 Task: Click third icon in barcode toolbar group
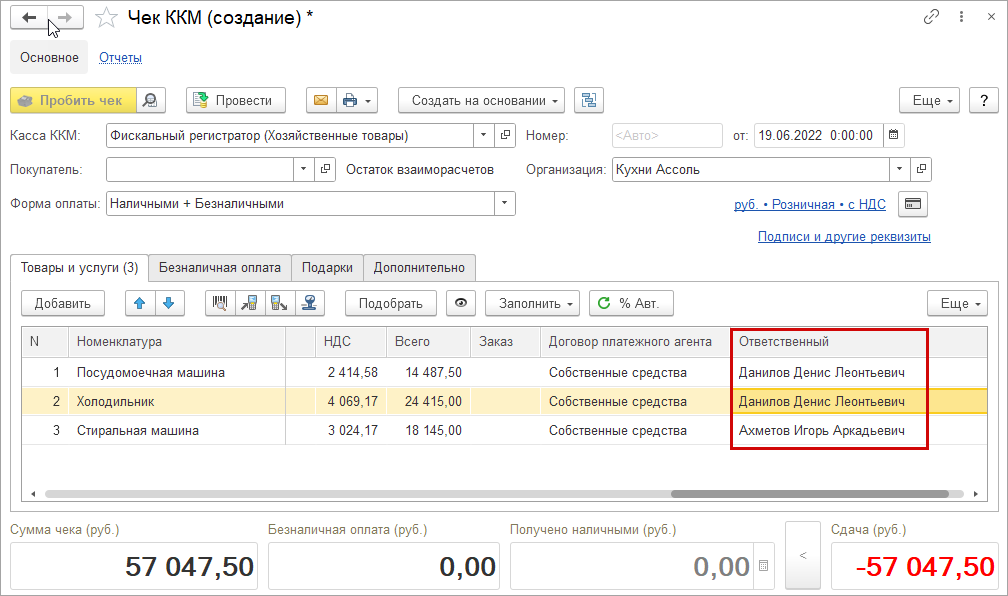pyautogui.click(x=280, y=303)
